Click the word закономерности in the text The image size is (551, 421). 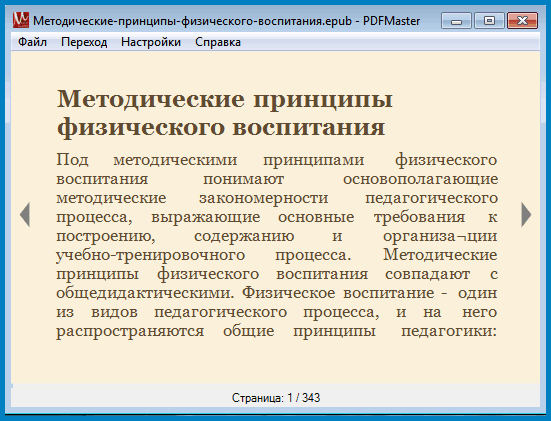(x=264, y=198)
